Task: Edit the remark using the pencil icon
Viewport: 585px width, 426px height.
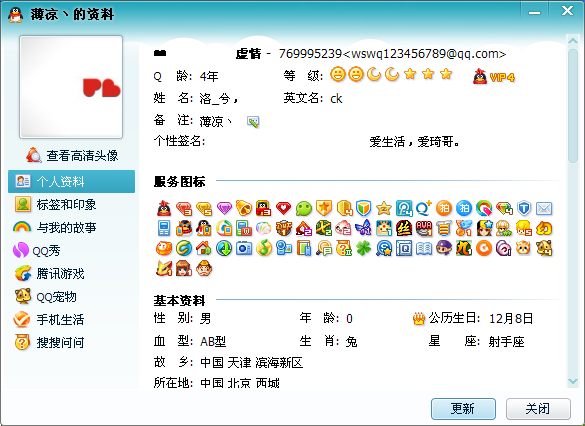Action: click(x=253, y=122)
